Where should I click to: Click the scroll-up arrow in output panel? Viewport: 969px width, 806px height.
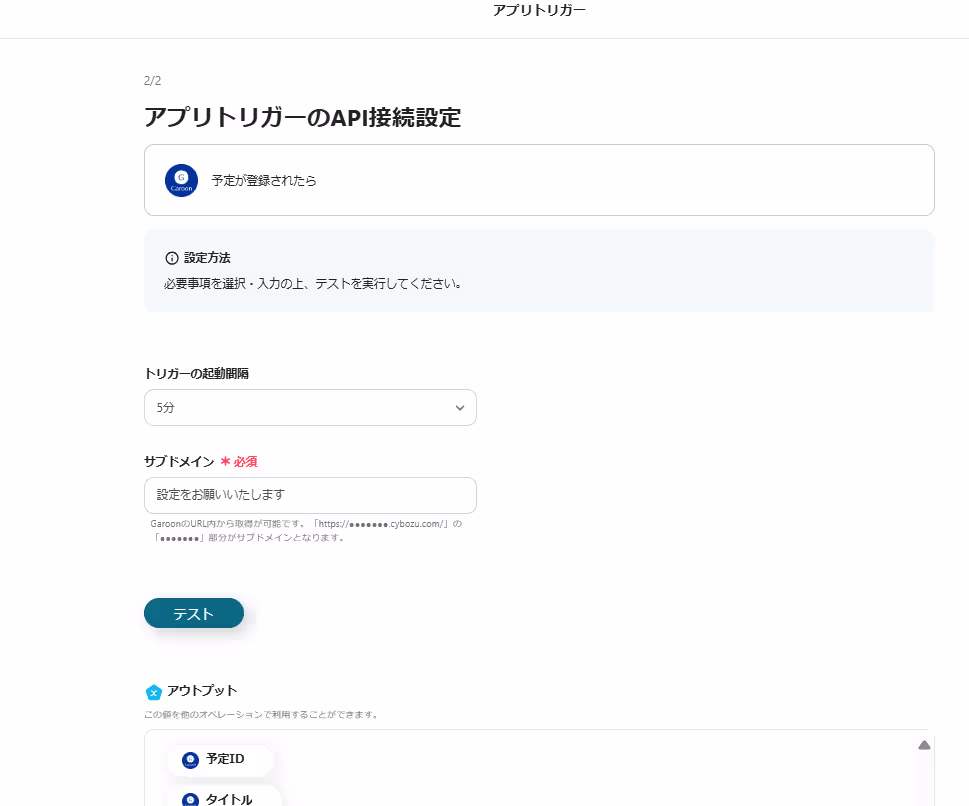coord(925,745)
